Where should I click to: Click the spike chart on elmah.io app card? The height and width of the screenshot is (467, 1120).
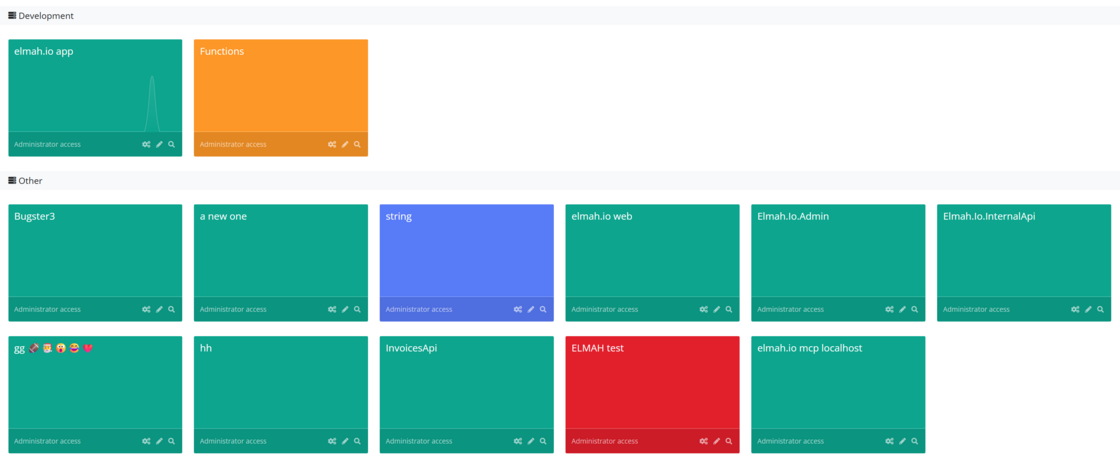point(151,104)
